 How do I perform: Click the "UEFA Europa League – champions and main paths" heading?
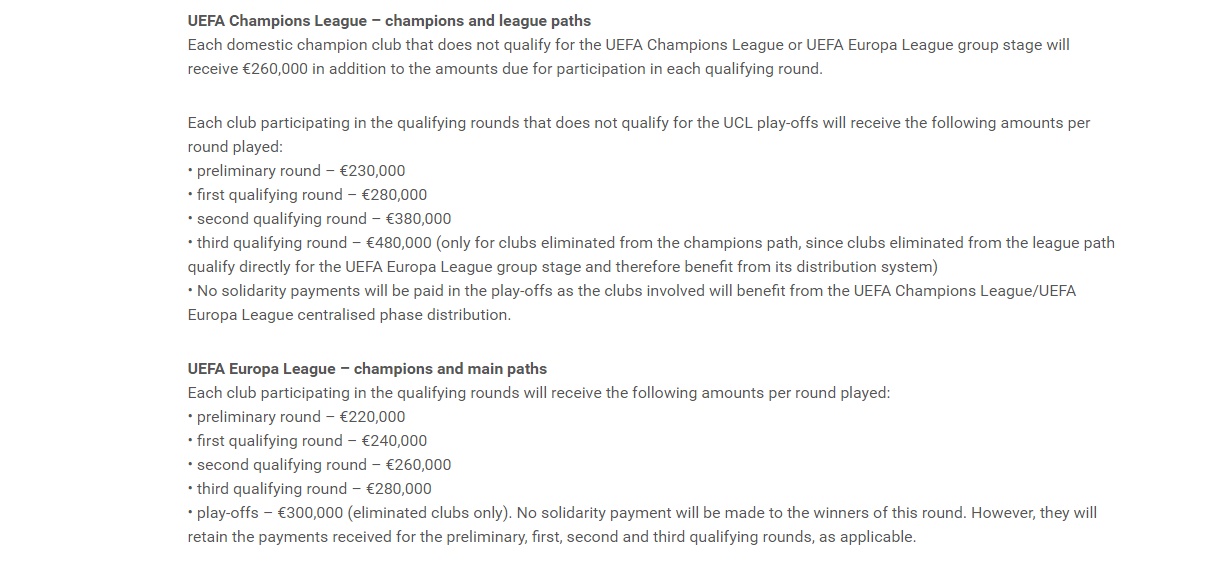pyautogui.click(x=367, y=369)
